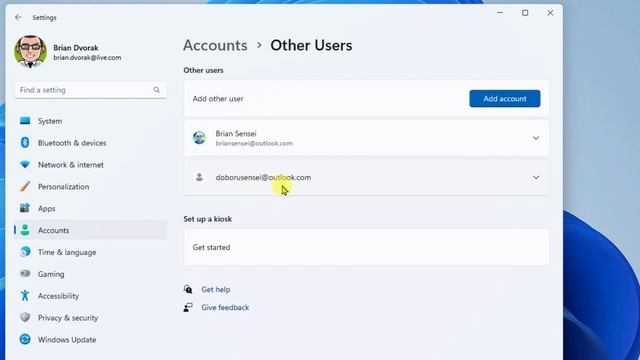Click the Apps sidebar icon
This screenshot has width=640, height=360.
tap(25, 208)
